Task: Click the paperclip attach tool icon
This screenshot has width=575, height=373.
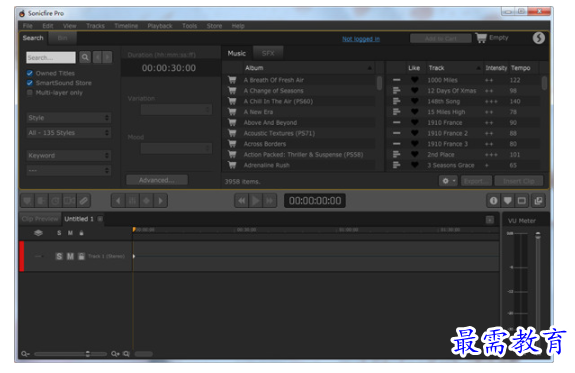Action: [84, 201]
